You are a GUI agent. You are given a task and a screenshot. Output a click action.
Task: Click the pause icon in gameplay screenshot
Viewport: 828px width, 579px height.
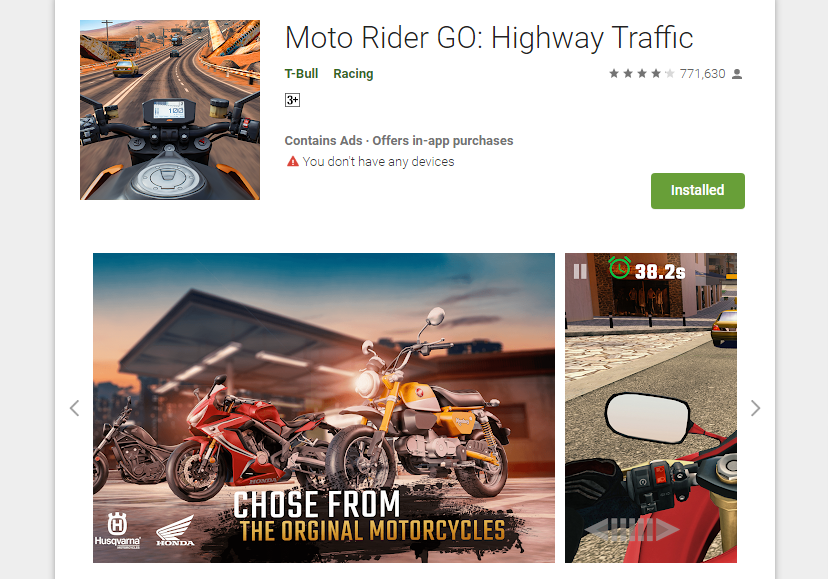580,272
